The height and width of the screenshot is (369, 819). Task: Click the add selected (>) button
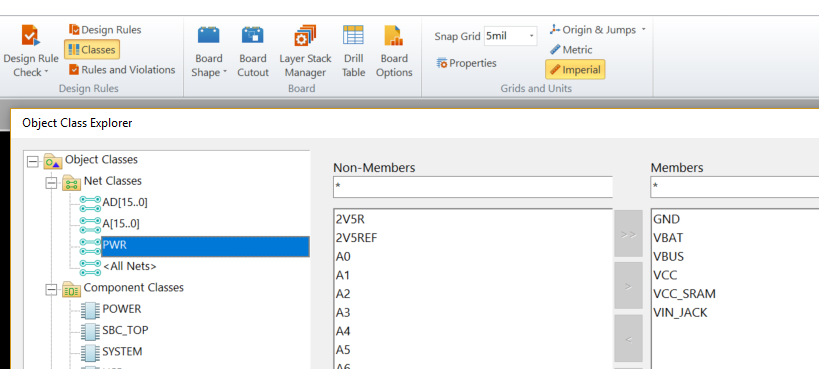(x=628, y=286)
